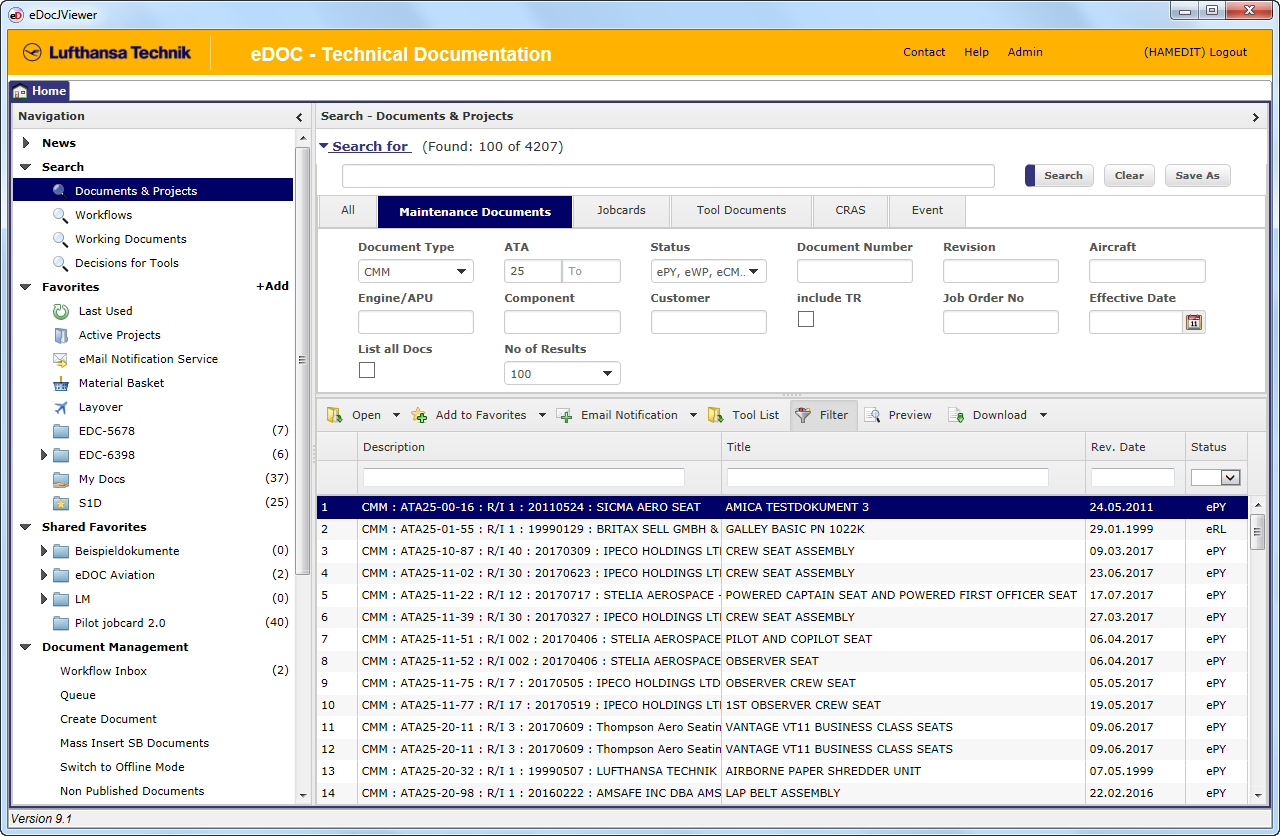Viewport: 1280px width, 836px height.
Task: Click the Search button
Action: 1062,176
